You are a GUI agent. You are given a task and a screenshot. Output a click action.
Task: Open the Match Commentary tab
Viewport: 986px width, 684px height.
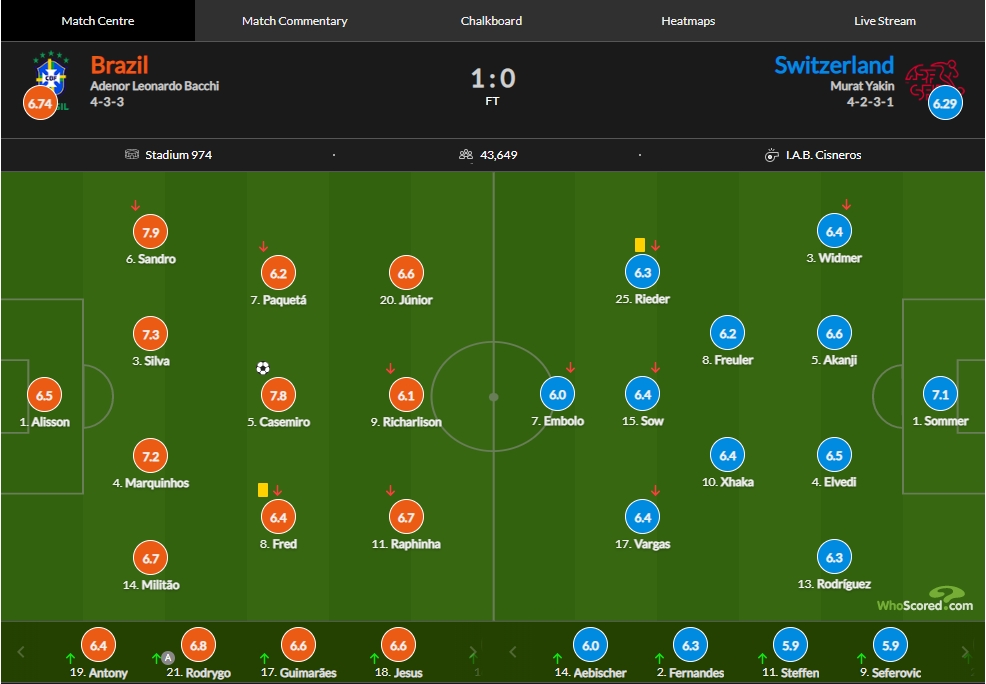click(294, 21)
